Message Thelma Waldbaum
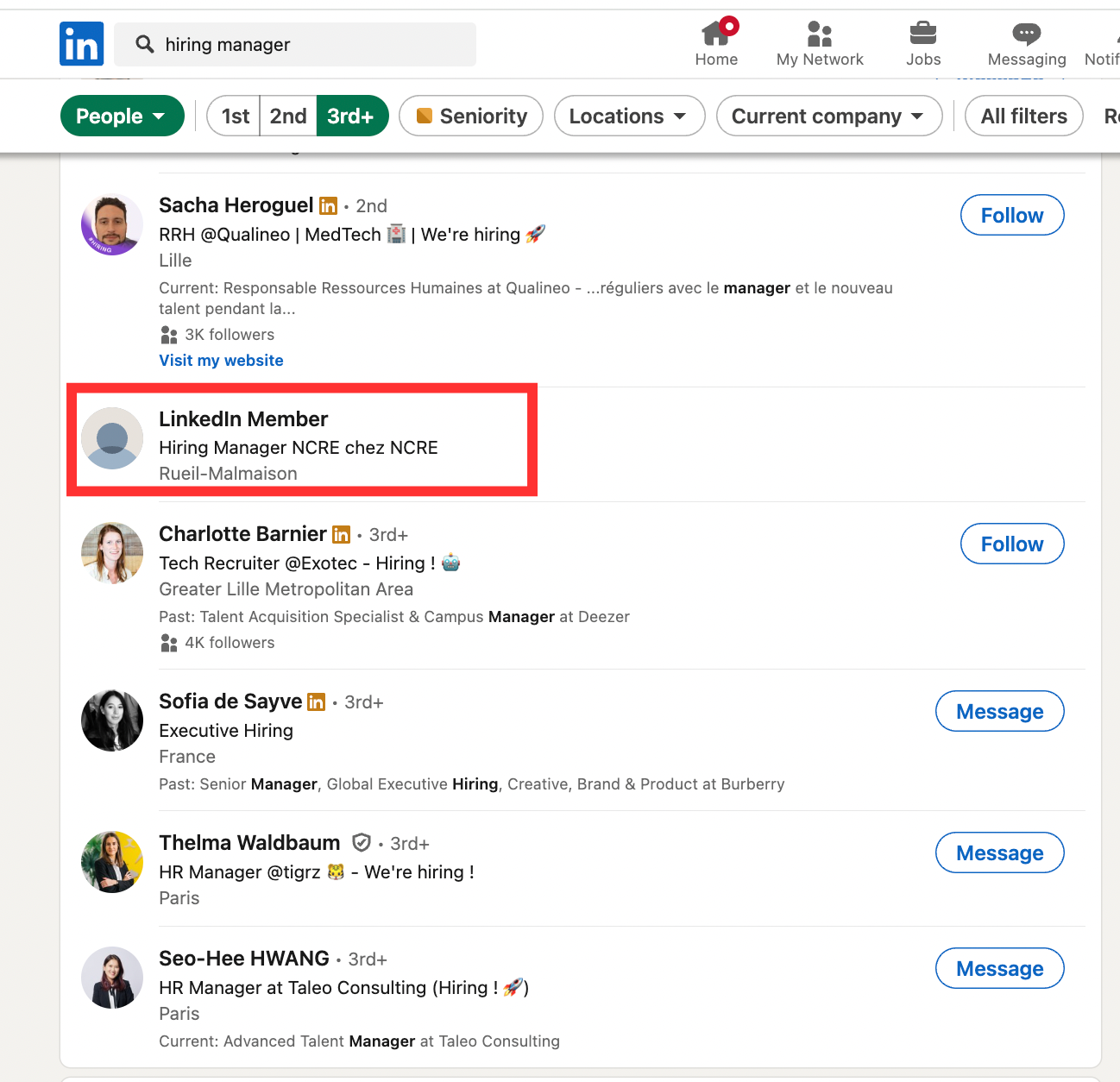Viewport: 1120px width, 1082px height. [1000, 852]
